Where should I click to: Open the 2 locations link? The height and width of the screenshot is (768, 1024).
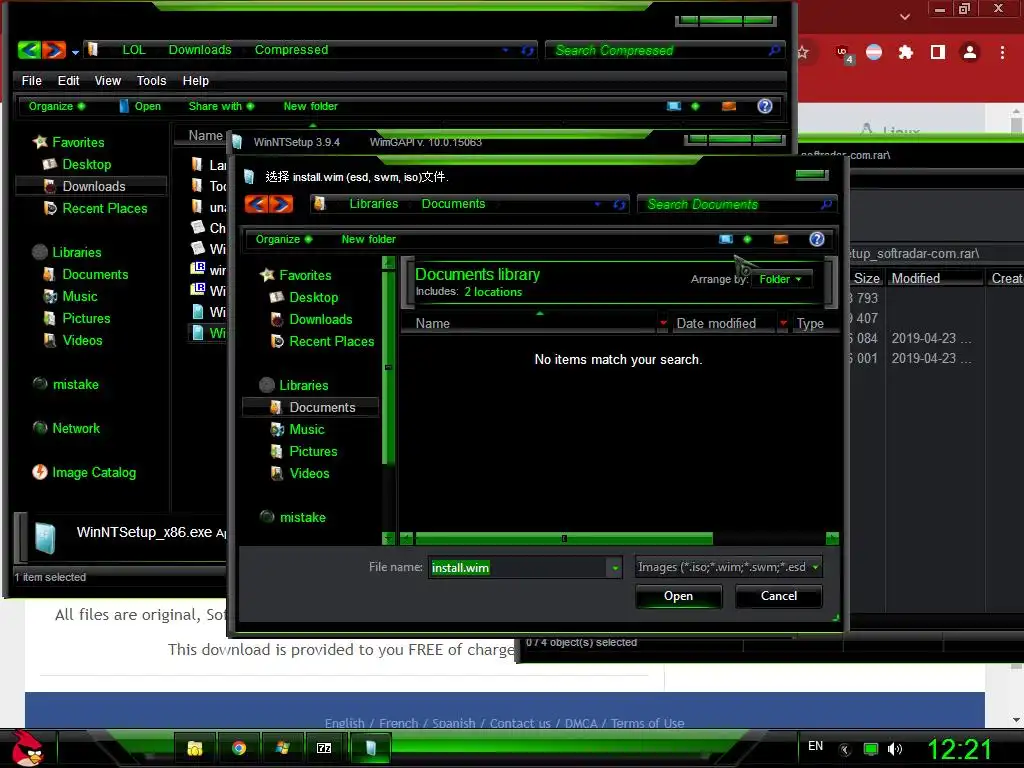pyautogui.click(x=493, y=292)
